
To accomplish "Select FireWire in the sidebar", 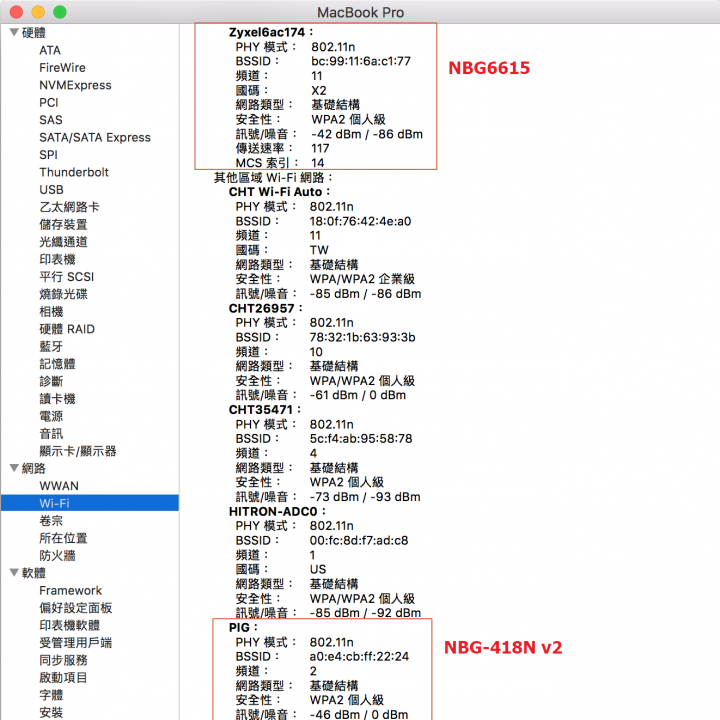I will point(62,68).
